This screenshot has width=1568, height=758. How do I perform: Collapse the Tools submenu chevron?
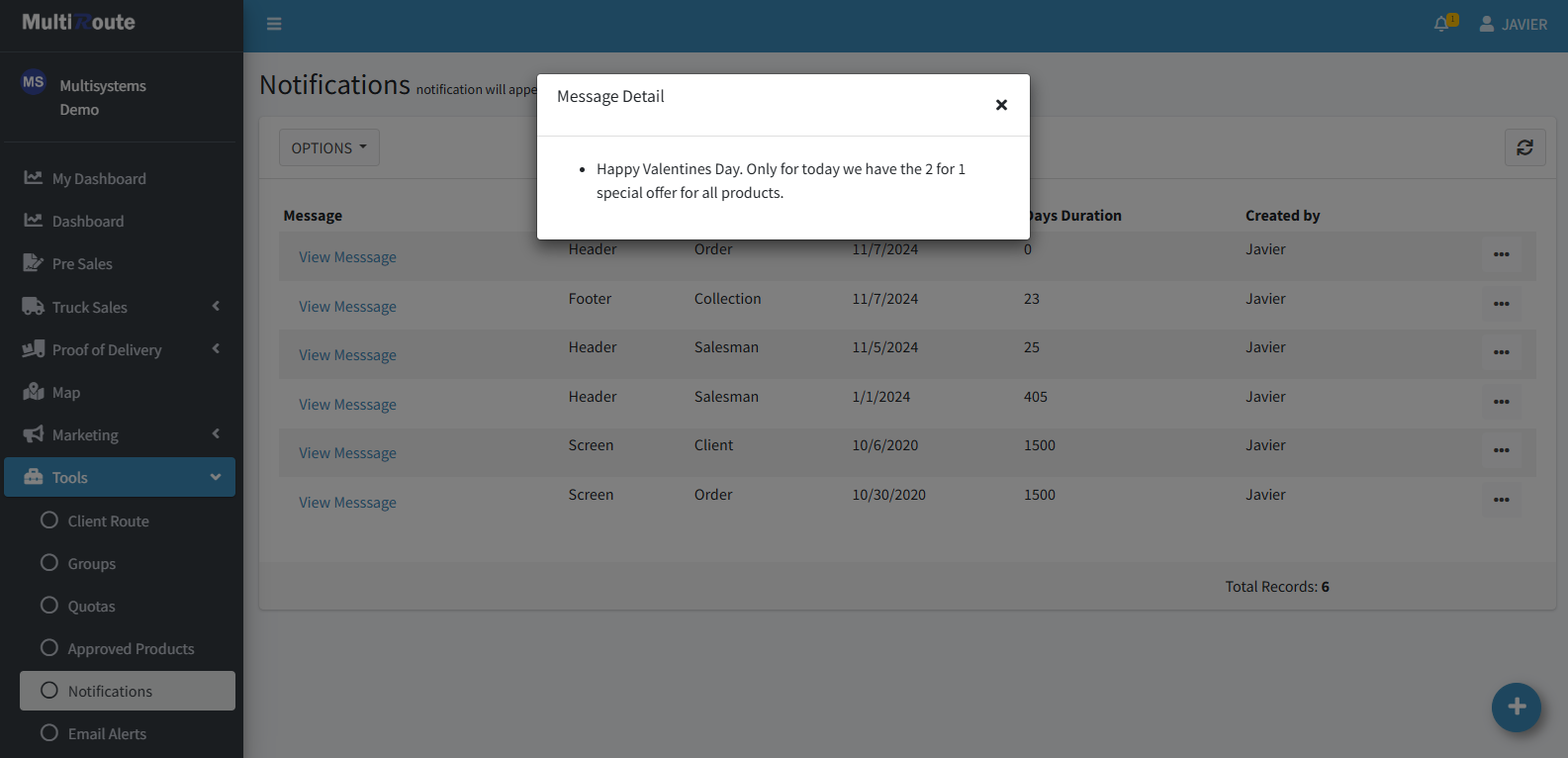click(x=216, y=477)
